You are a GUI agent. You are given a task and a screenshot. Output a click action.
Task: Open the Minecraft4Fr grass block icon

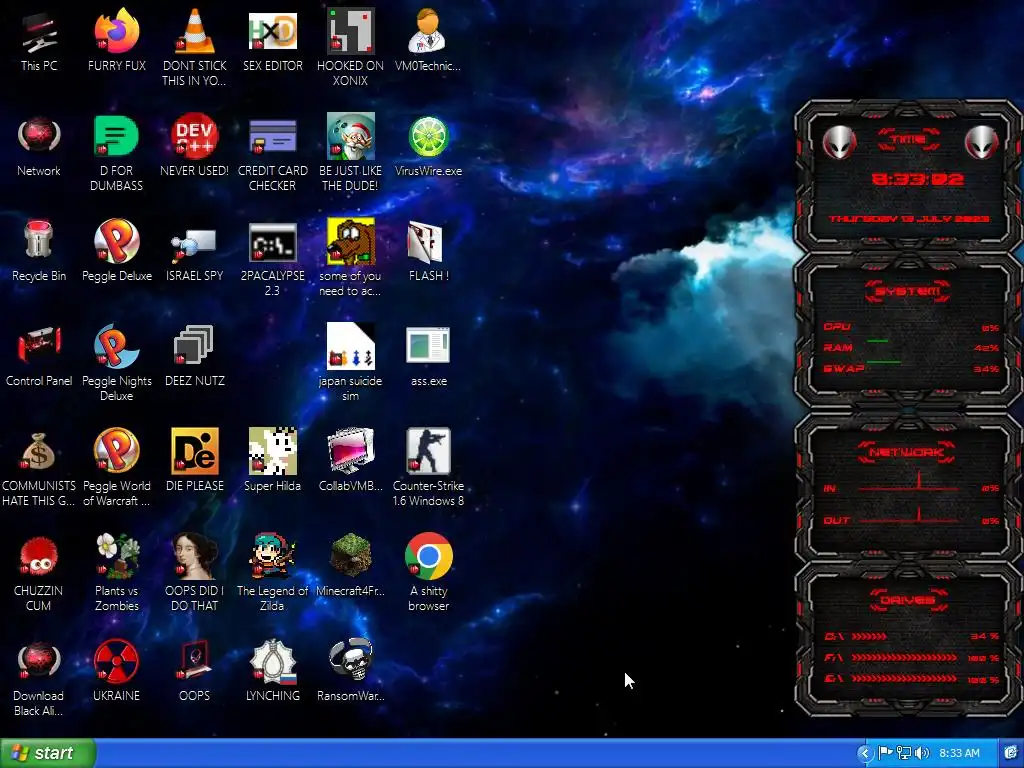[350, 556]
